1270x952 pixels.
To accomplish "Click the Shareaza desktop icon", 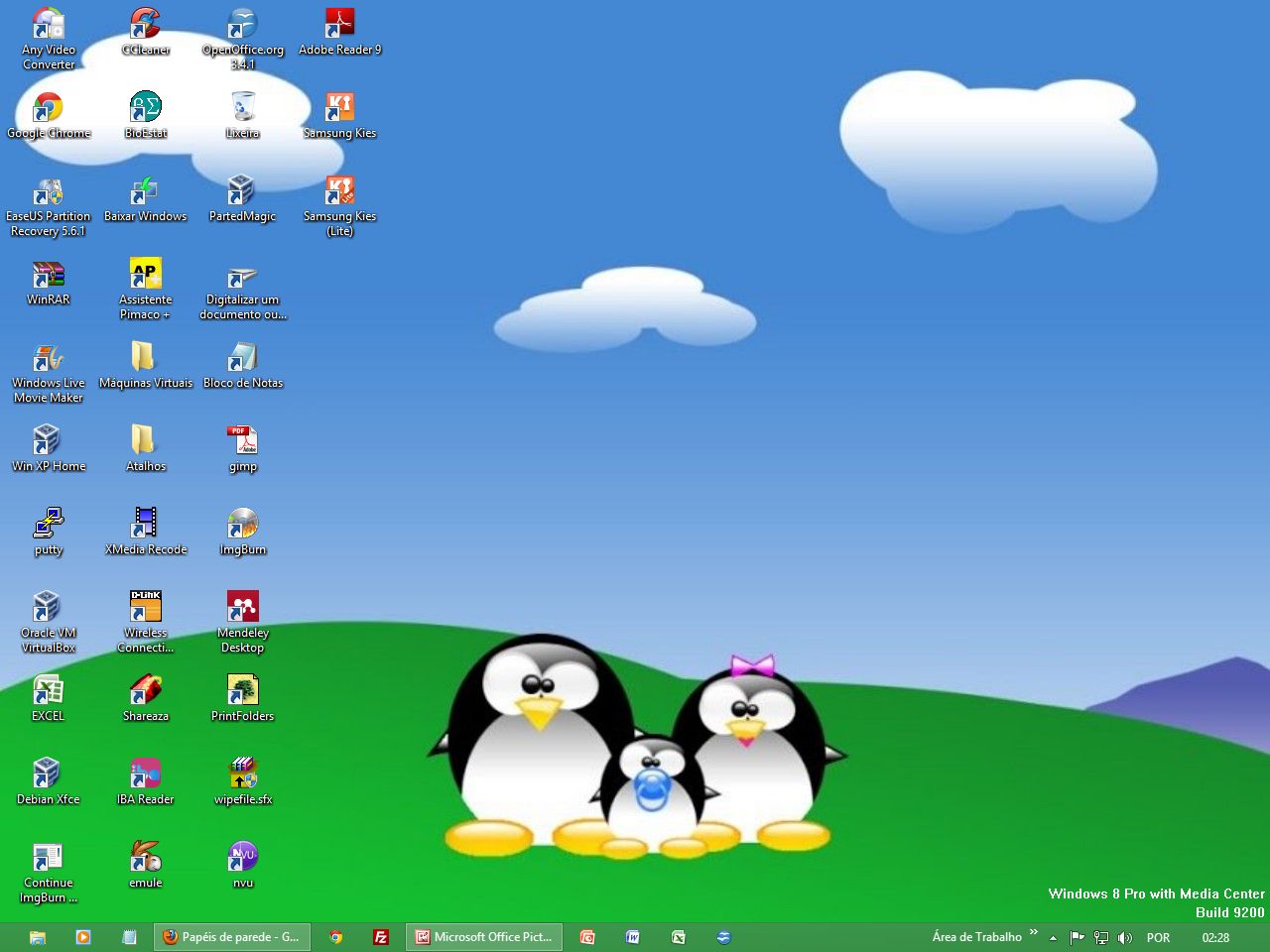I will 145,690.
